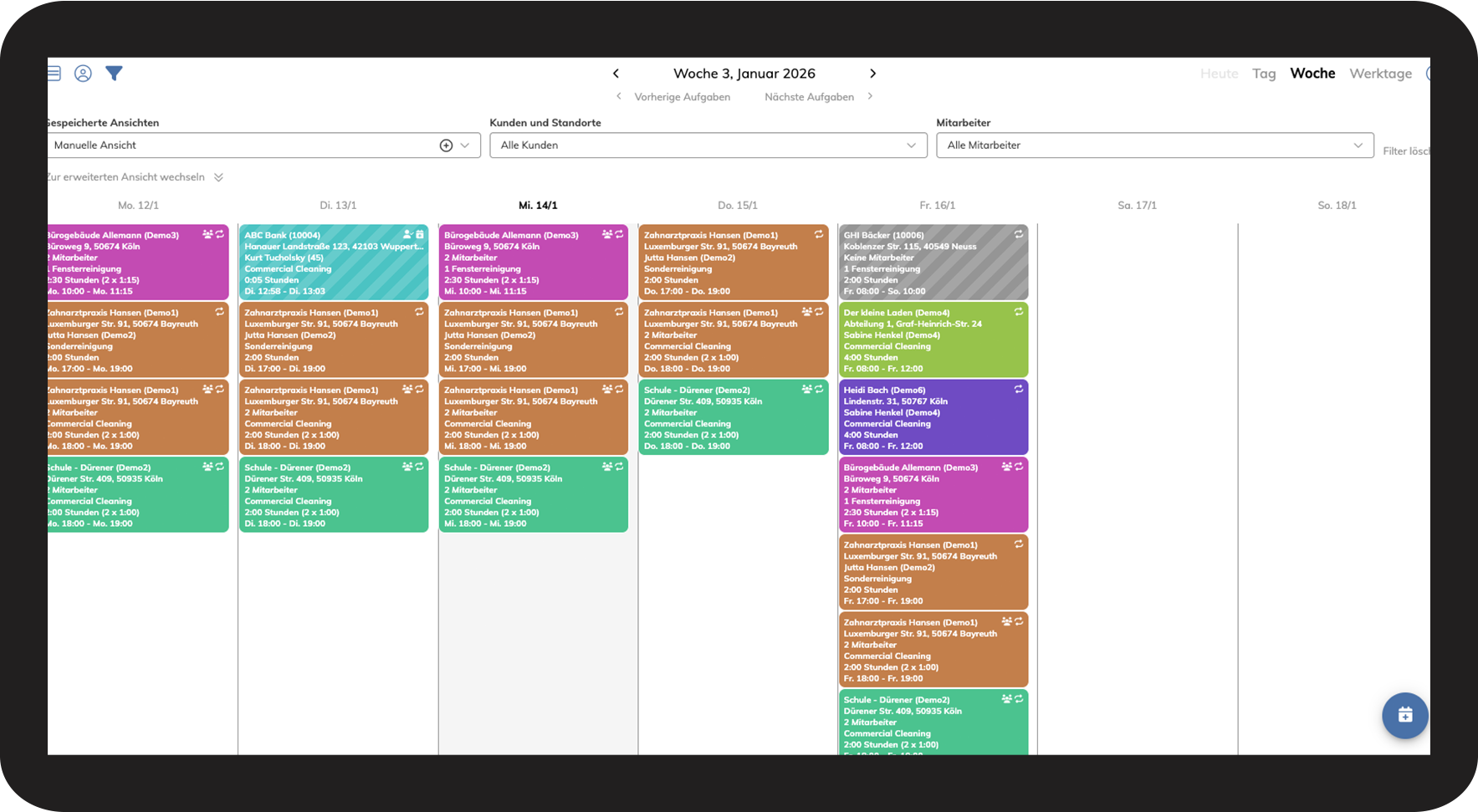
Task: Select the Woche view tab
Action: pos(1312,74)
